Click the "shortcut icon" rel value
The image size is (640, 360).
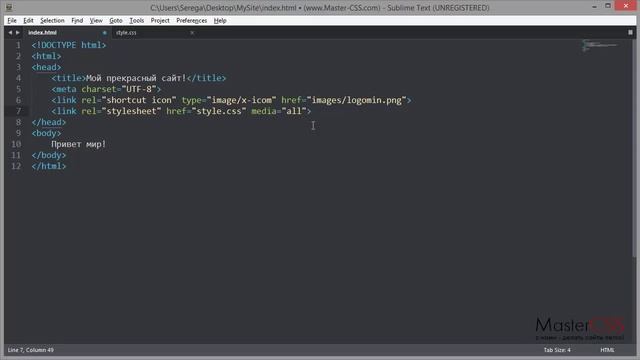coord(139,100)
